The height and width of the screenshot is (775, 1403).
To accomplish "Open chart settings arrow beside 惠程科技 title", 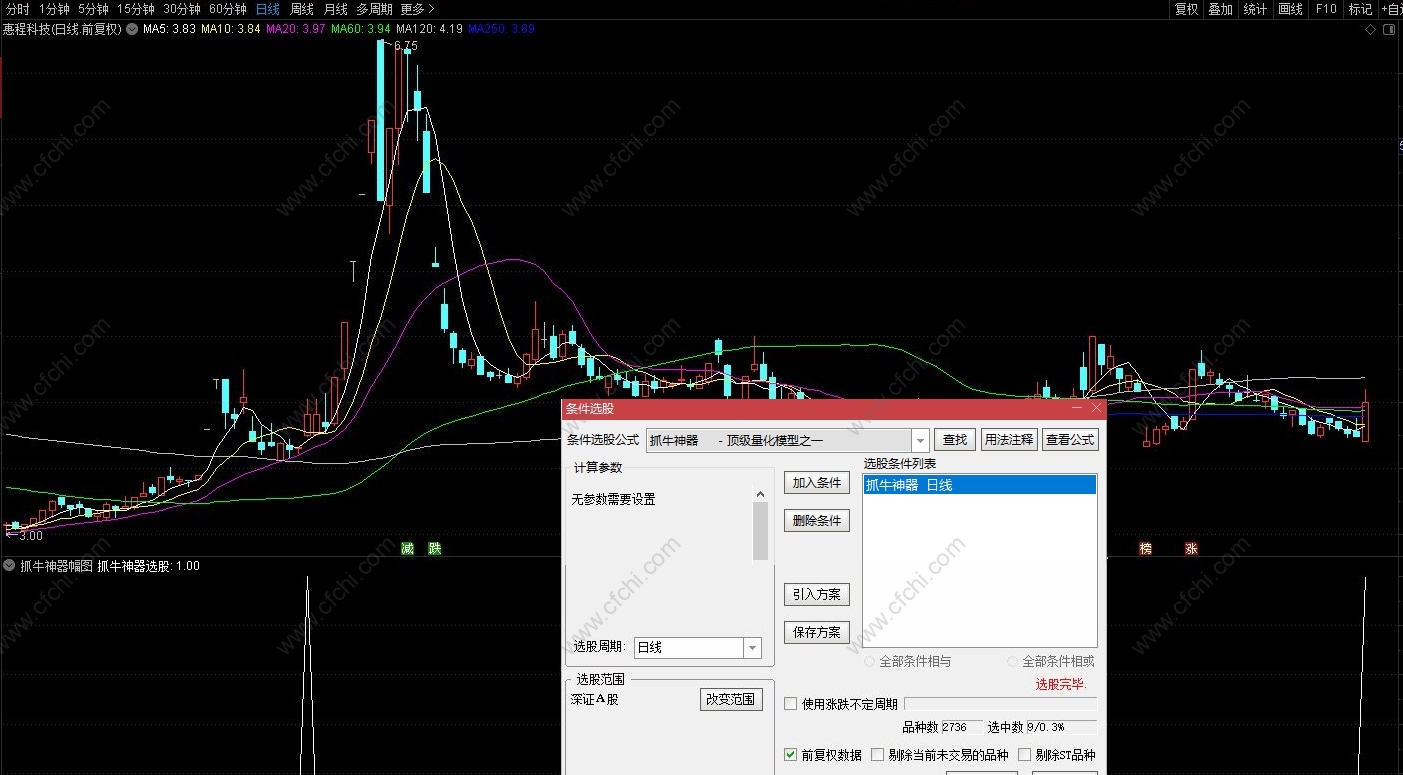I will pos(131,29).
